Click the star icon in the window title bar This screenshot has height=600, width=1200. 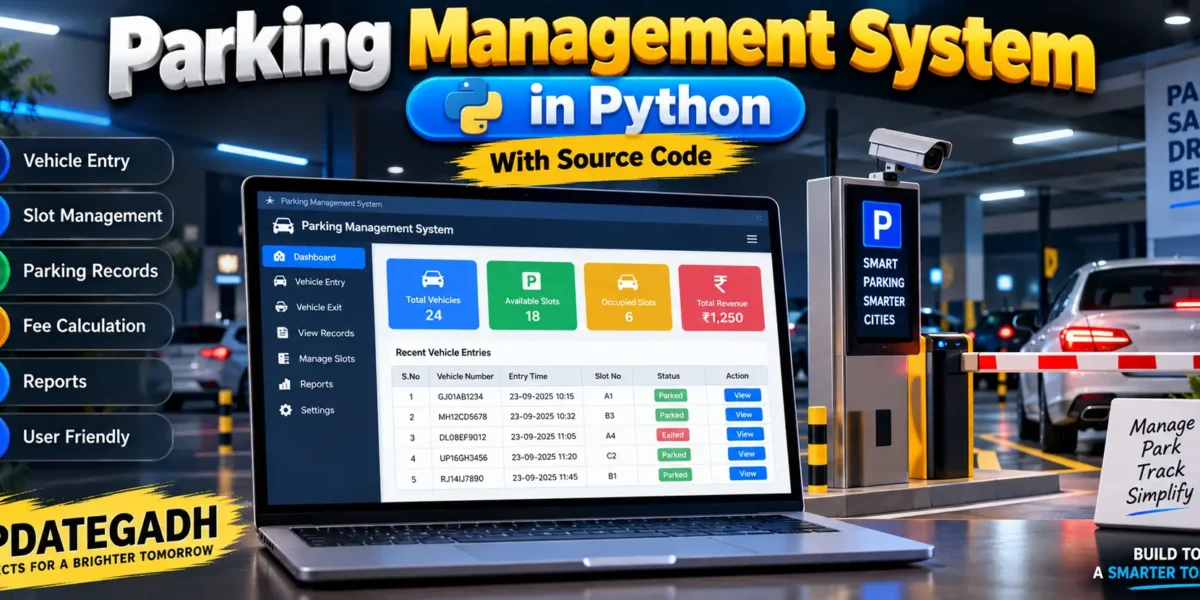(x=268, y=201)
